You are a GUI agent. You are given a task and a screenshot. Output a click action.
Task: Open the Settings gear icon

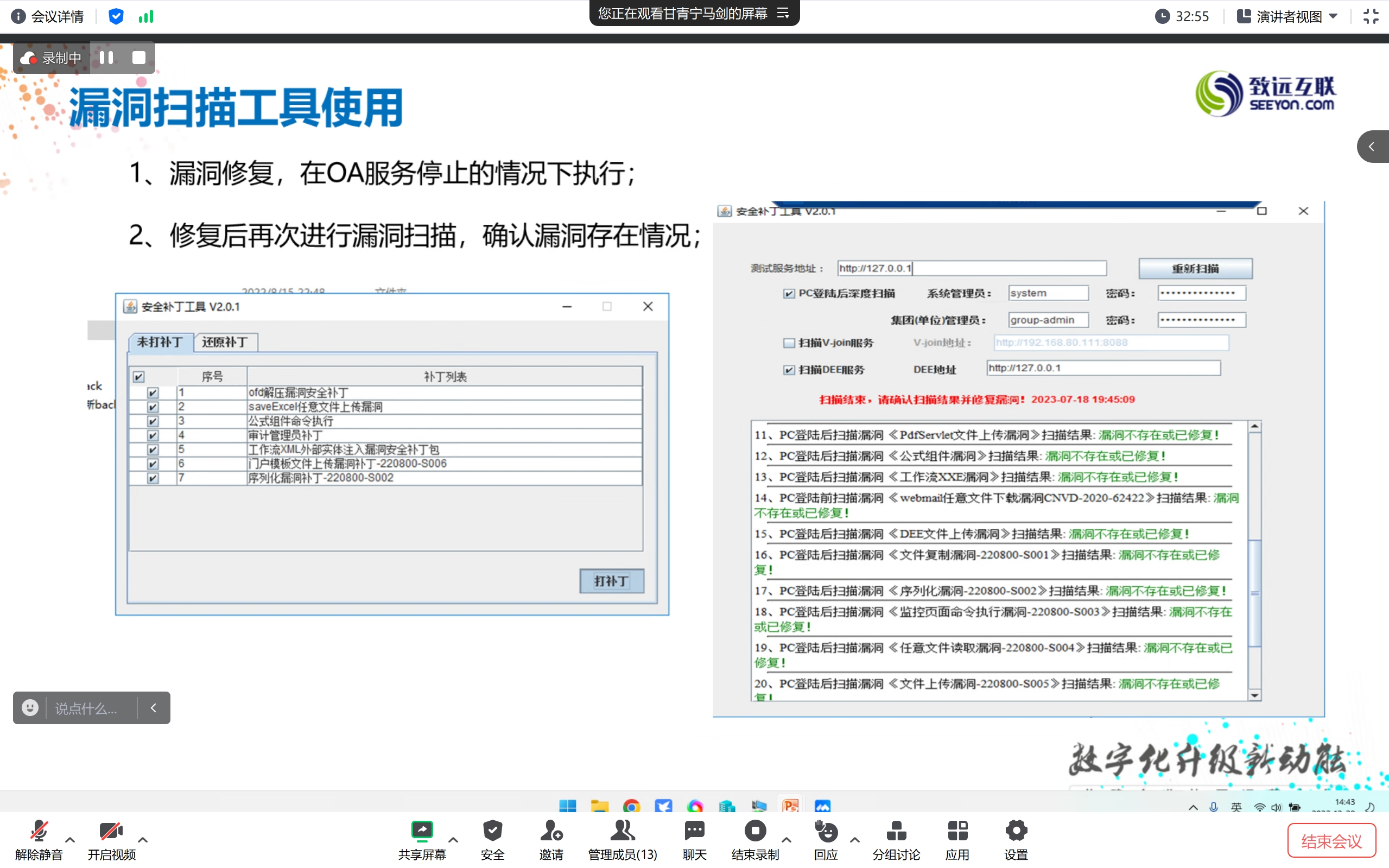coord(1016,831)
